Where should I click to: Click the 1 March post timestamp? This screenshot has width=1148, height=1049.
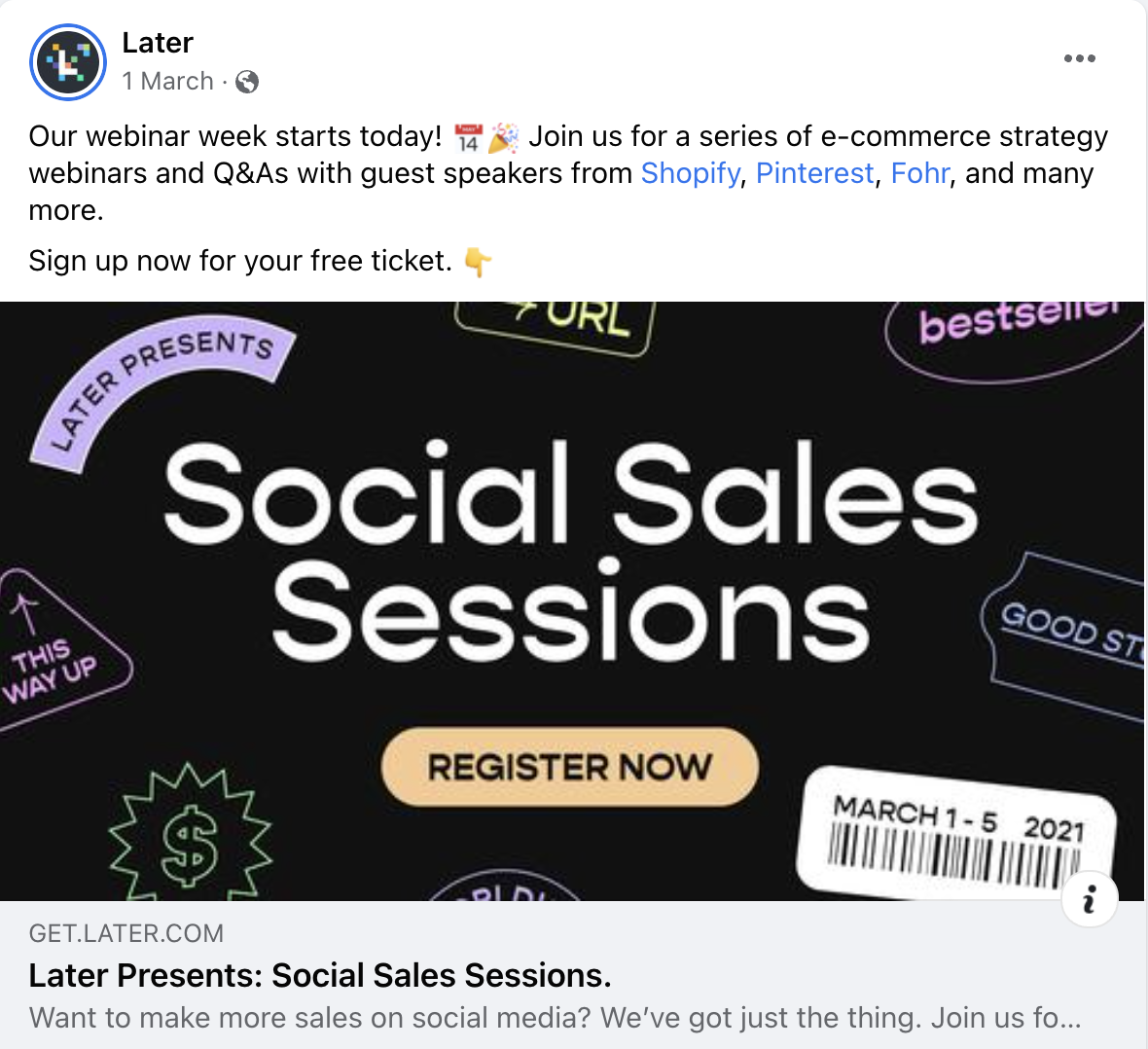167,82
